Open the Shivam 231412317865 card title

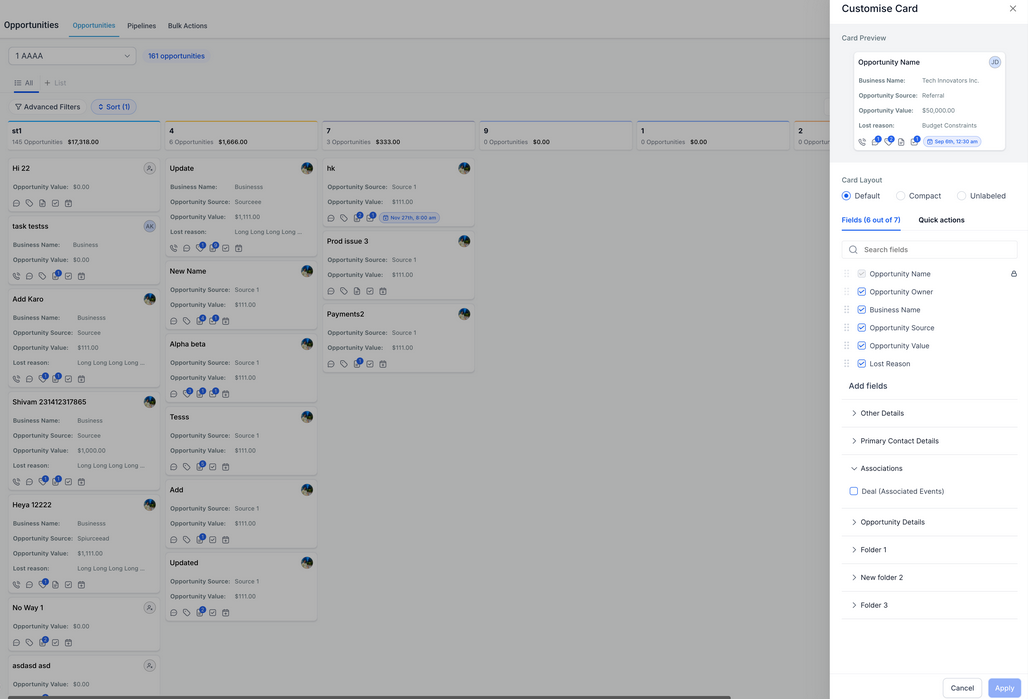click(x=49, y=402)
